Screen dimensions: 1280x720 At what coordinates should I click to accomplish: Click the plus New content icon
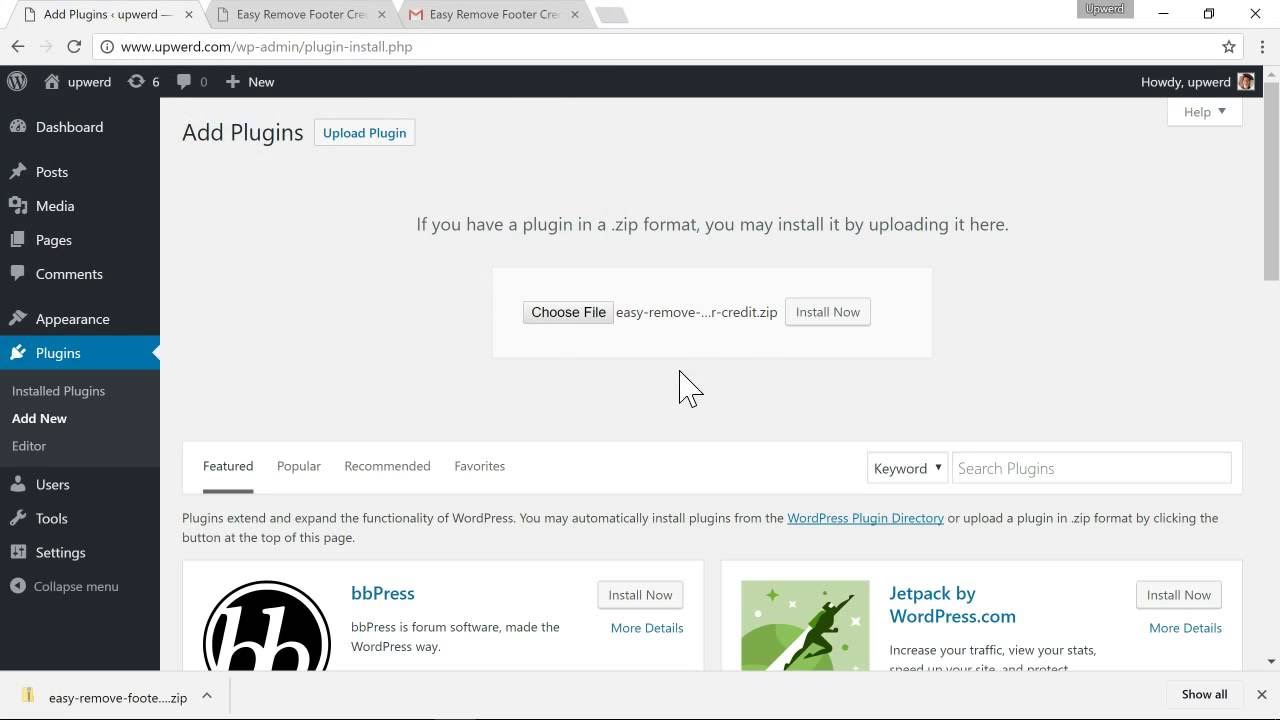[x=232, y=81]
